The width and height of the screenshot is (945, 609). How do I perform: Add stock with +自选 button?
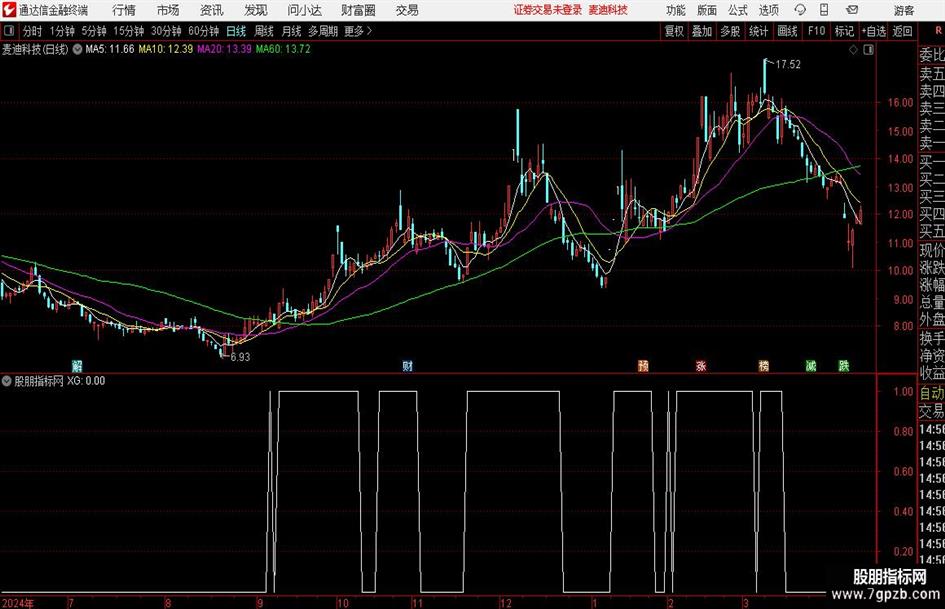pos(873,31)
